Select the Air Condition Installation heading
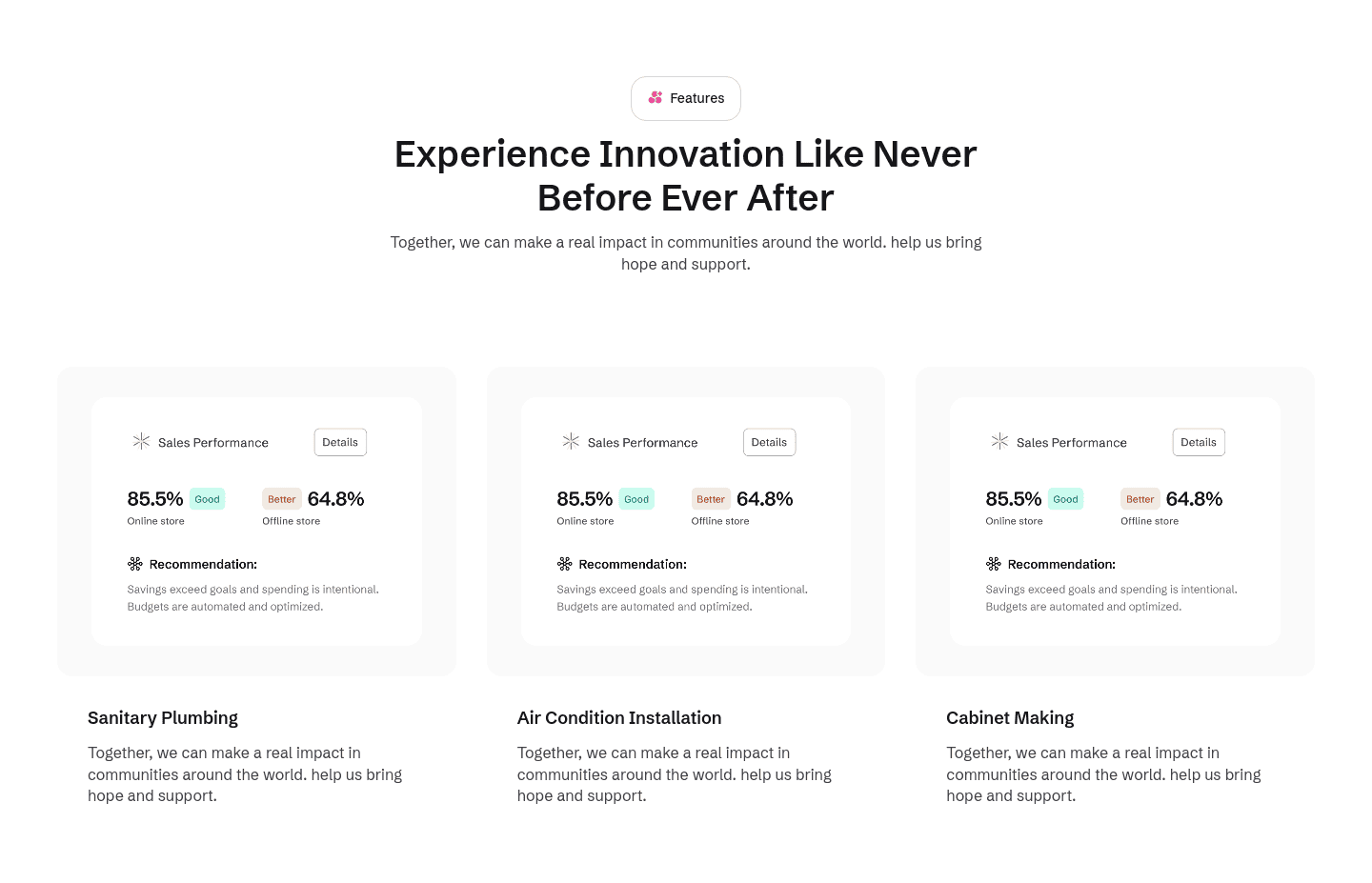Viewport: 1372px width, 883px height. coord(619,718)
